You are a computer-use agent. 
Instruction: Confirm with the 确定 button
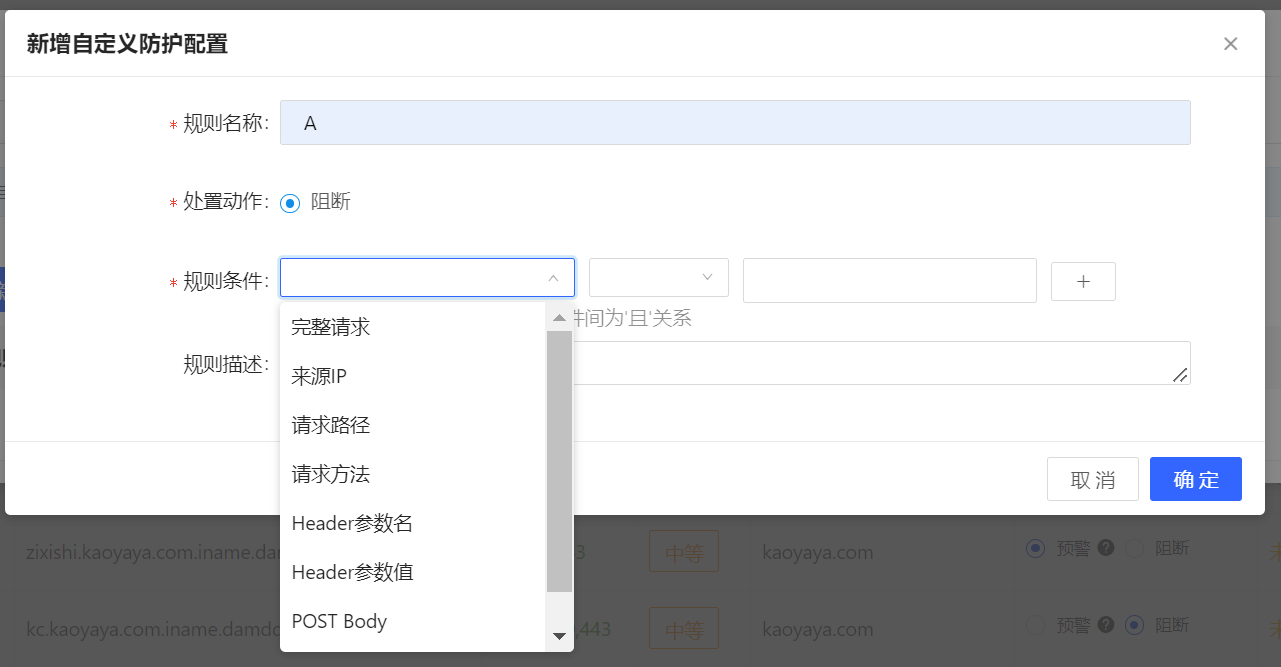(1196, 479)
